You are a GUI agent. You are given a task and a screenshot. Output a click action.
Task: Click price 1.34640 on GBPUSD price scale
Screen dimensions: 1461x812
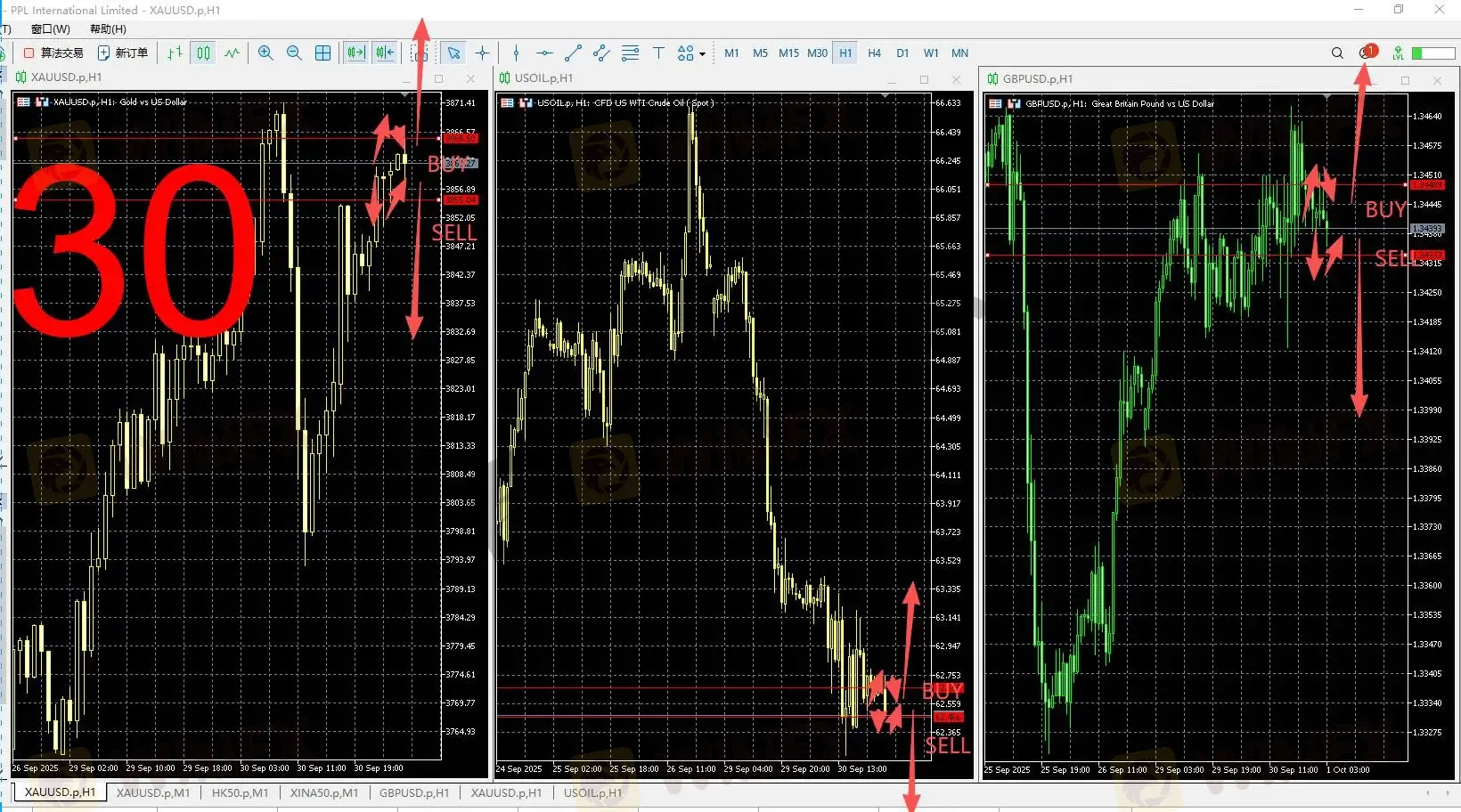(1427, 117)
